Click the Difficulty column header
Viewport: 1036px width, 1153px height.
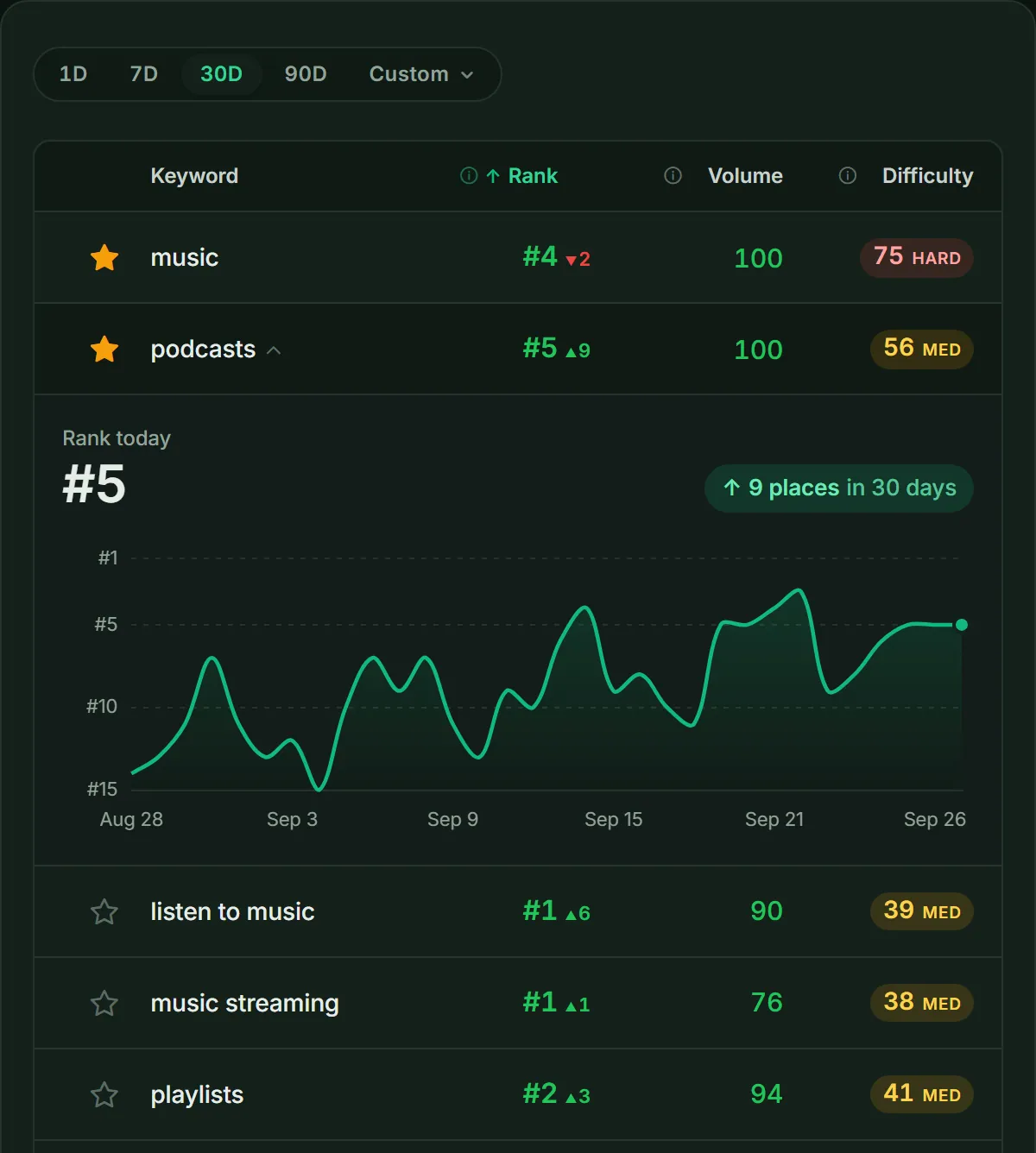point(927,176)
